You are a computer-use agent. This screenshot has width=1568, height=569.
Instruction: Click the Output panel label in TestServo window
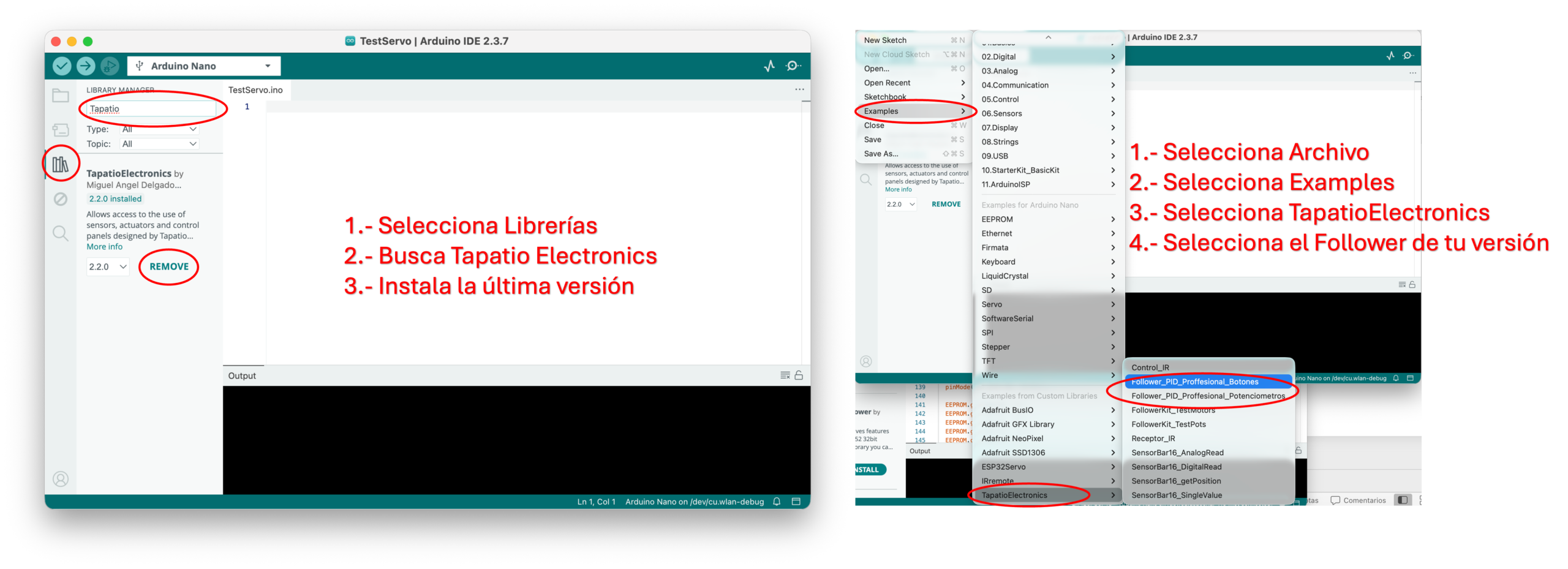(x=242, y=375)
